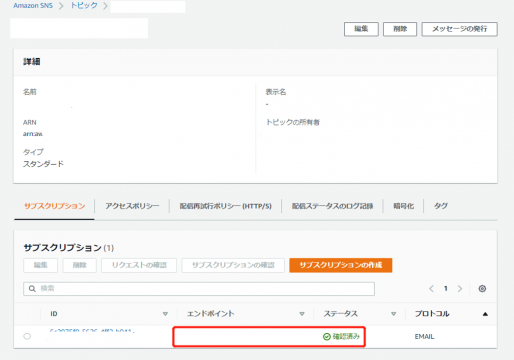Toggle プロトコル column sort arrow

point(485,314)
